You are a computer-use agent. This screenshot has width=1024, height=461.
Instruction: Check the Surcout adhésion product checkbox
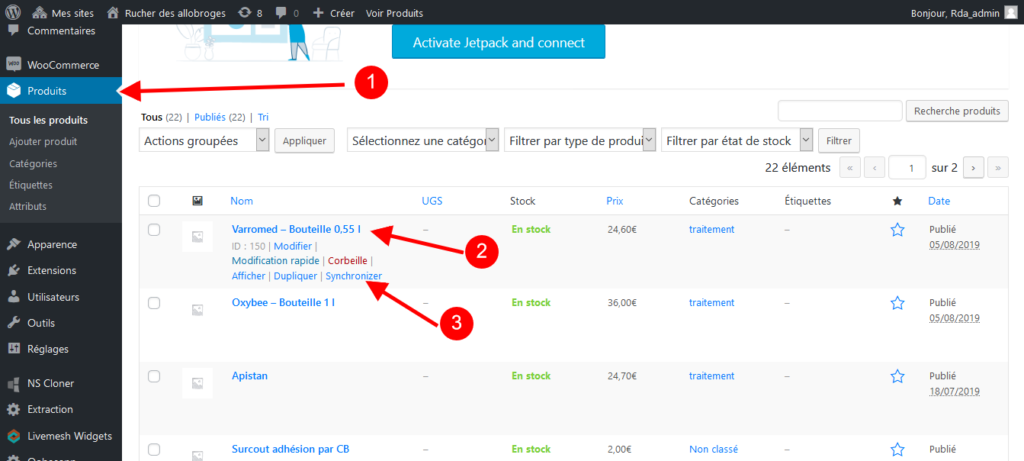153,449
